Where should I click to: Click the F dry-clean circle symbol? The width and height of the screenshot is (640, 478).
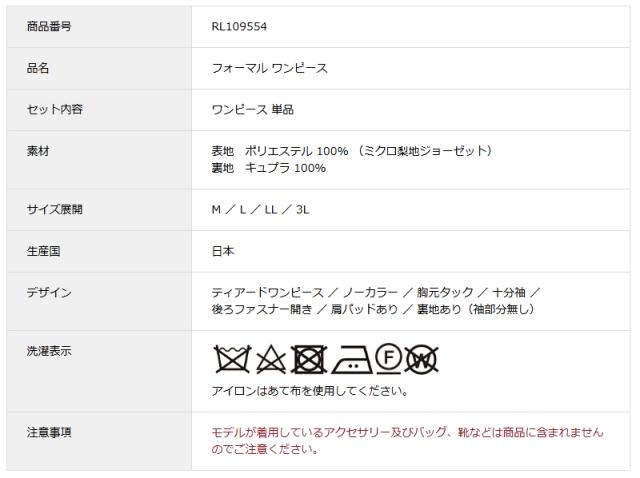pos(388,359)
